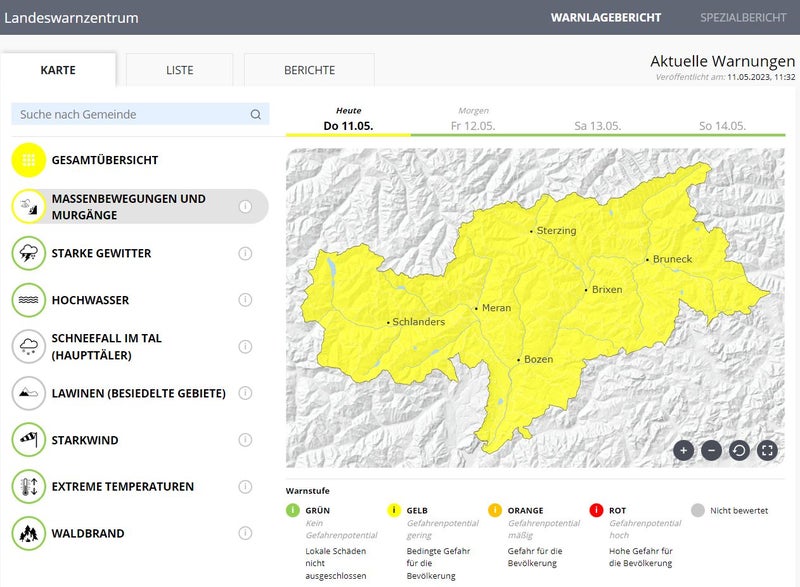Image resolution: width=800 pixels, height=587 pixels.
Task: Select the Extreme Temperaturen thermometer icon
Action: click(x=29, y=487)
